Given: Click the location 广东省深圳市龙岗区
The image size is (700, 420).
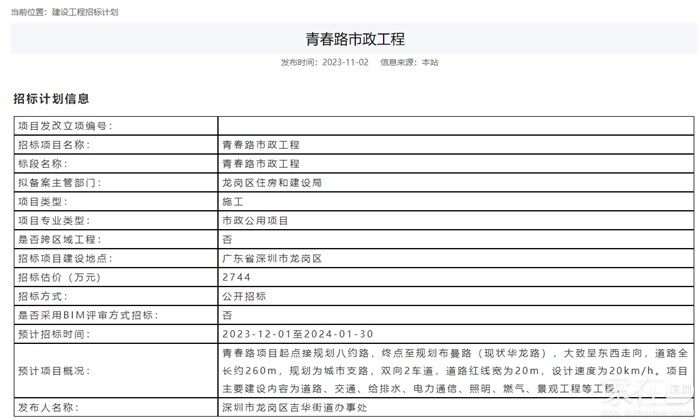Looking at the screenshot, I should tap(272, 258).
